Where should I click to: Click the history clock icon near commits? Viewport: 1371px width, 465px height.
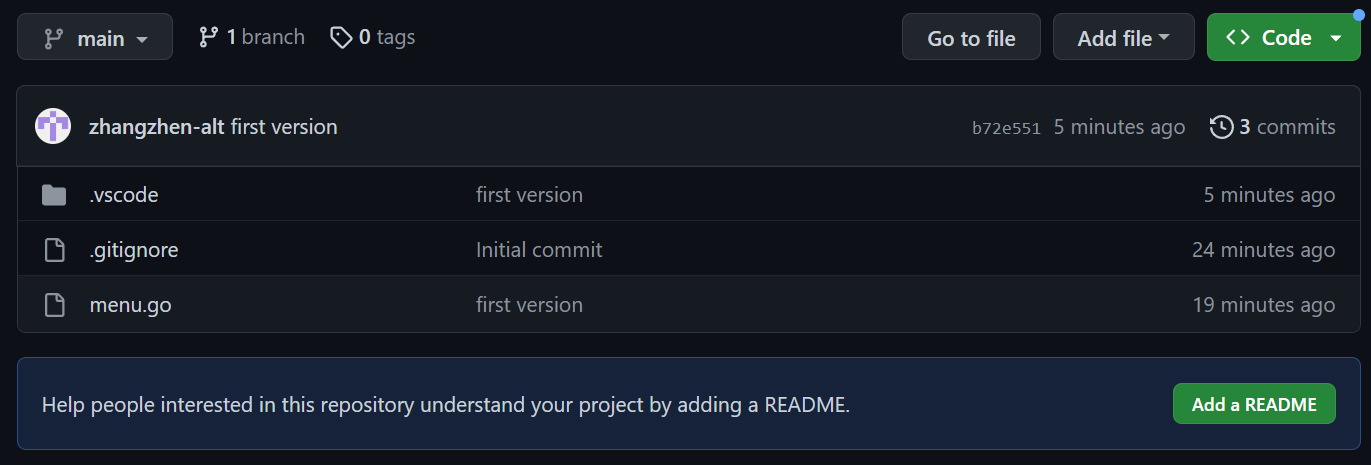point(1221,127)
